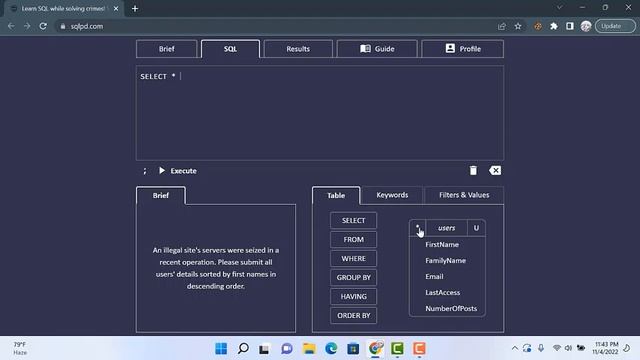Go back in browser history
Screen dimensions: 640x360
pos(11,26)
